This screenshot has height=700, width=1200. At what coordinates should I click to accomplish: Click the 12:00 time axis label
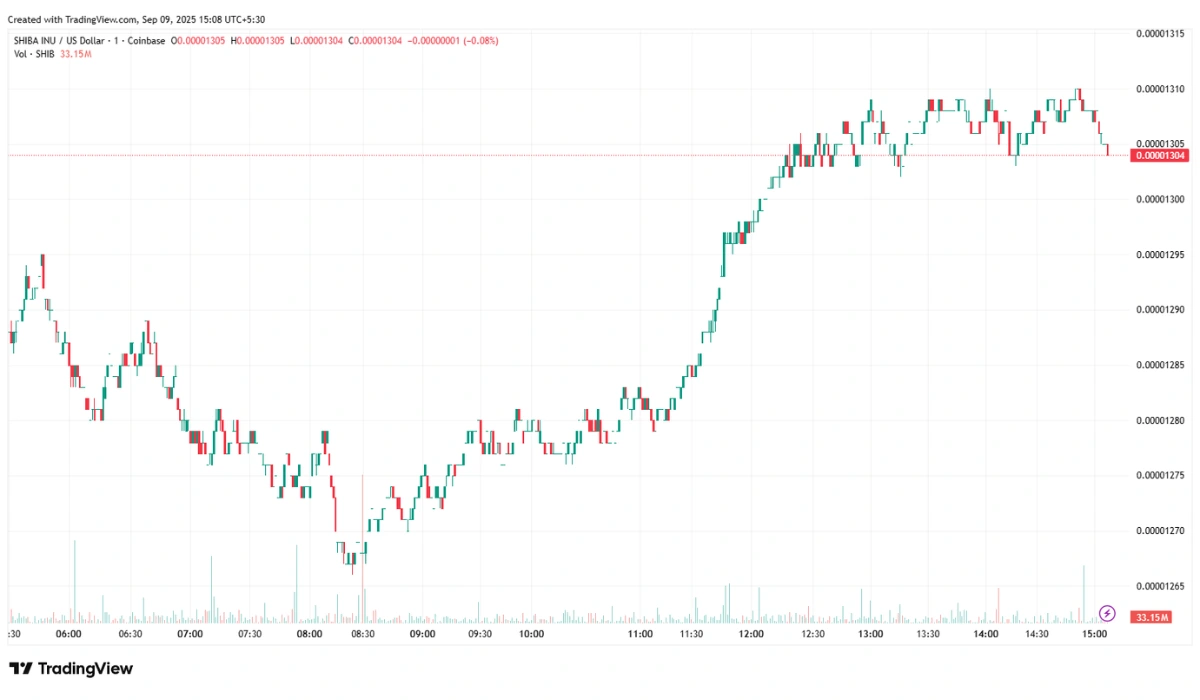click(x=751, y=634)
